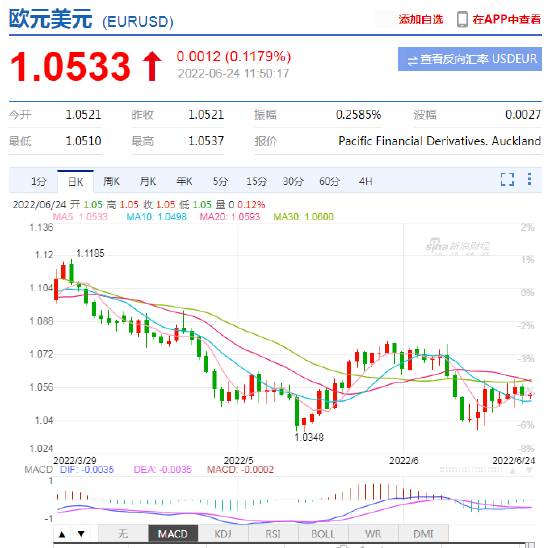Switch to the 周K weekly chart tab
Screen dimensions: 550x548
(111, 181)
